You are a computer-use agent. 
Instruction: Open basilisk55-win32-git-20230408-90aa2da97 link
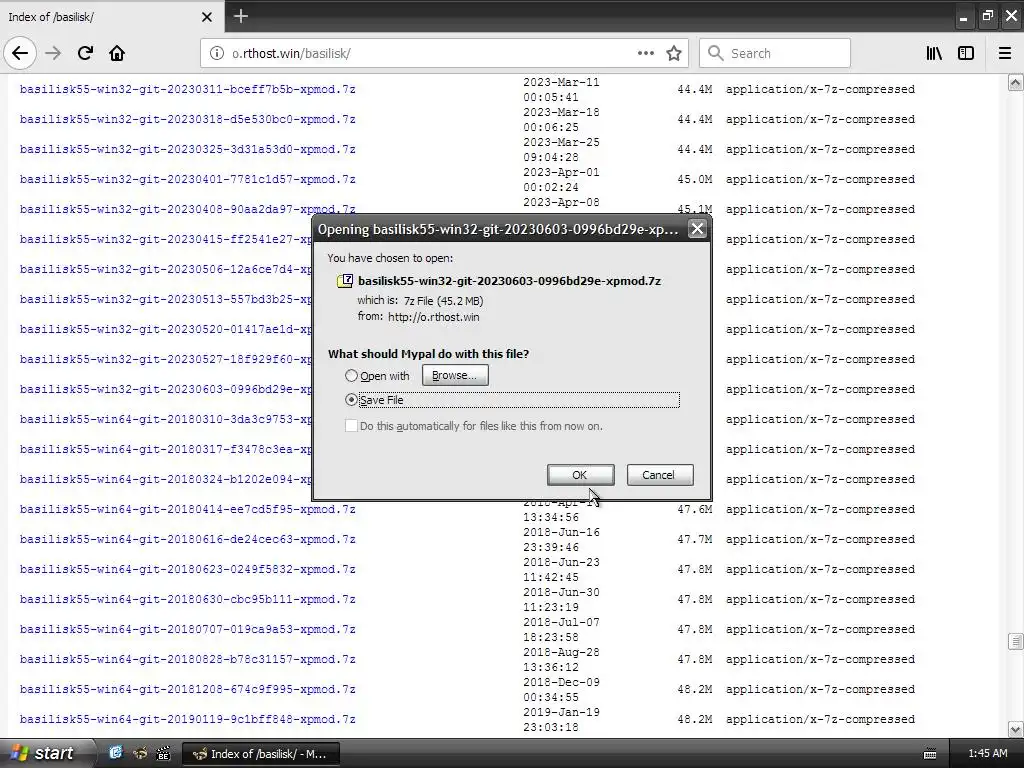(187, 210)
